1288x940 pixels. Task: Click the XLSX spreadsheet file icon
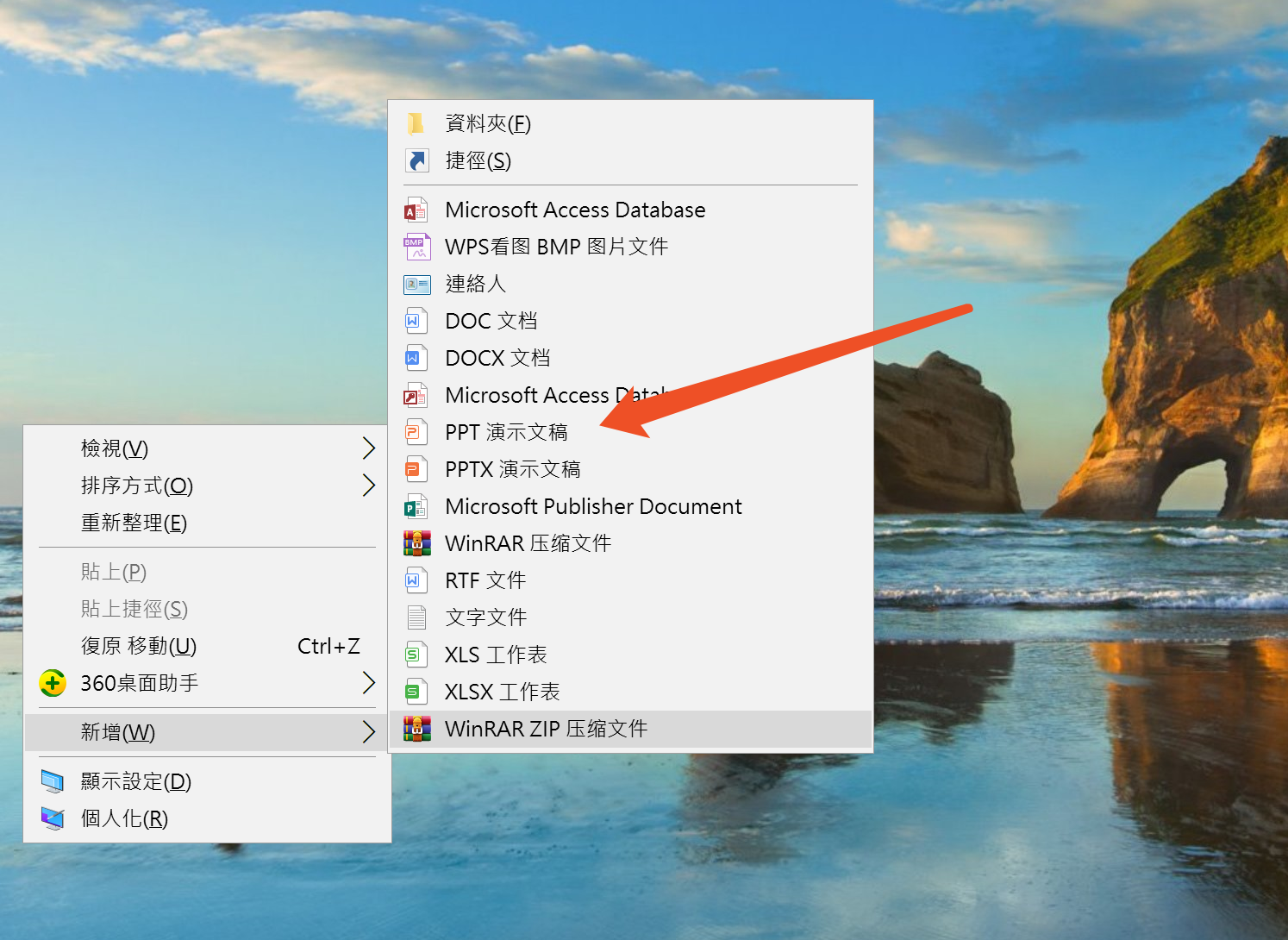(x=416, y=692)
